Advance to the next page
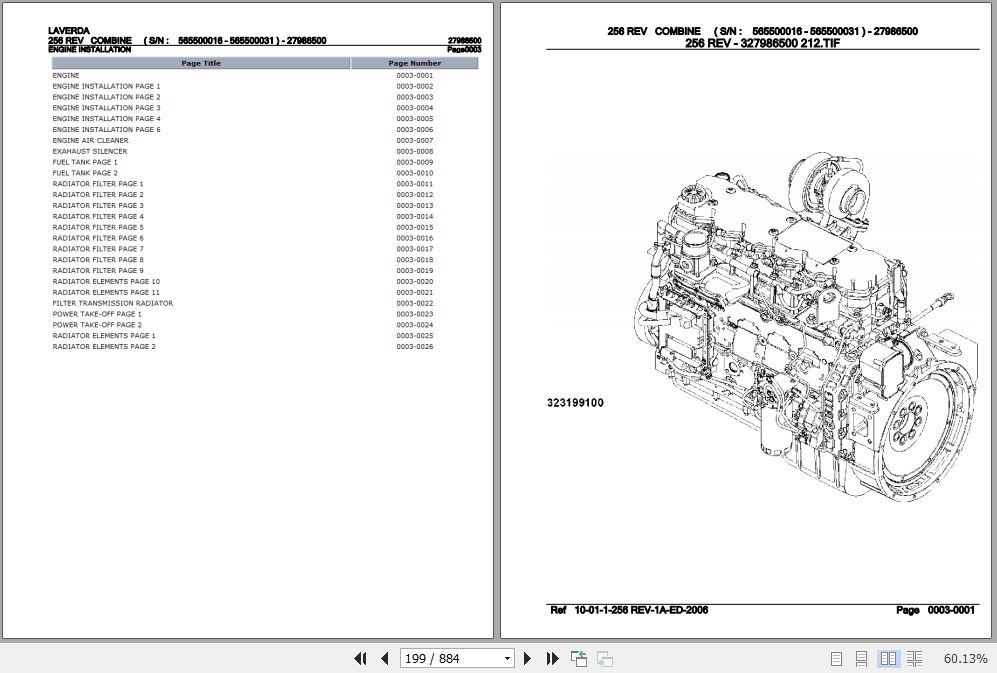Viewport: 997px width, 673px height. point(527,659)
